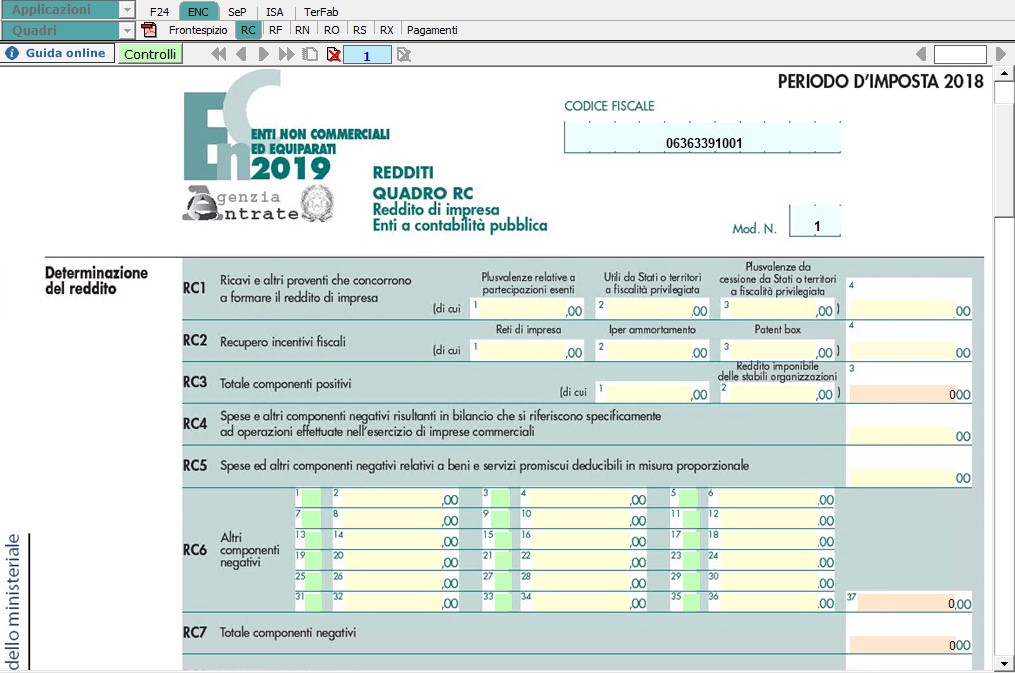Image resolution: width=1015 pixels, height=673 pixels.
Task: Expand the Applicazioni dropdown
Action: 127,10
